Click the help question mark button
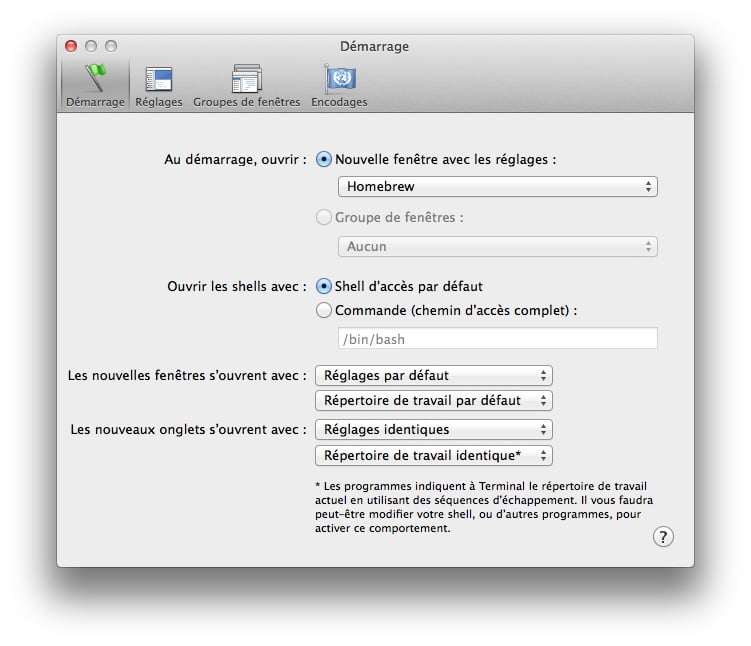This screenshot has width=751, height=646. click(663, 537)
